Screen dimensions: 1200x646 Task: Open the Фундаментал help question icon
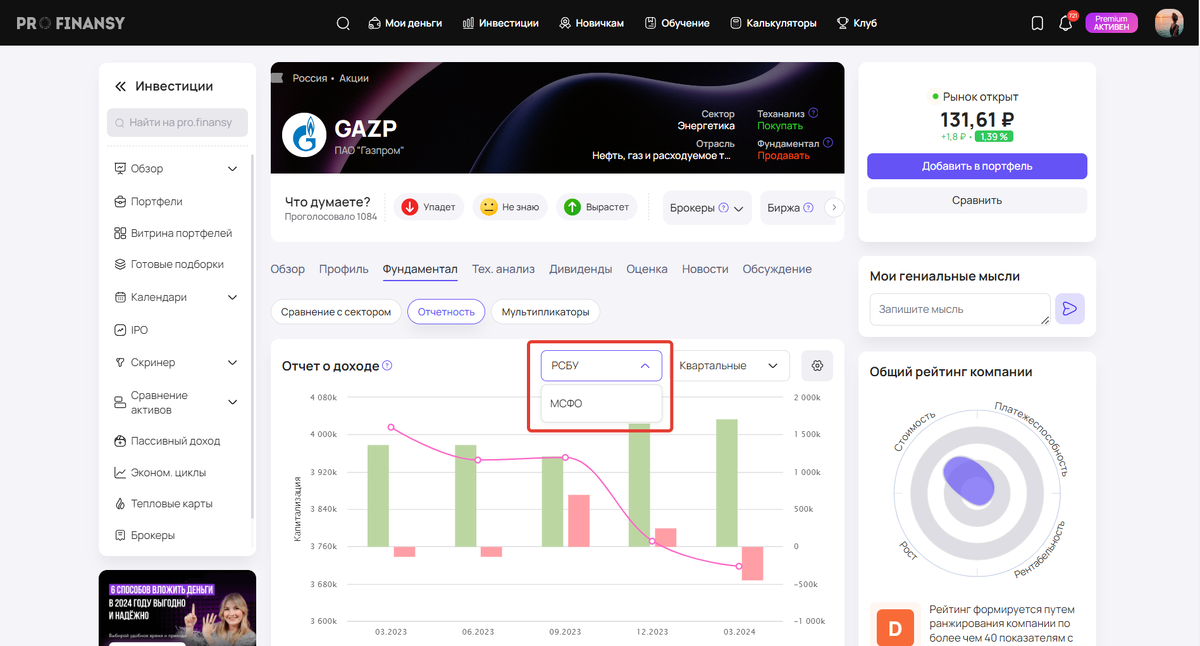coord(829,143)
